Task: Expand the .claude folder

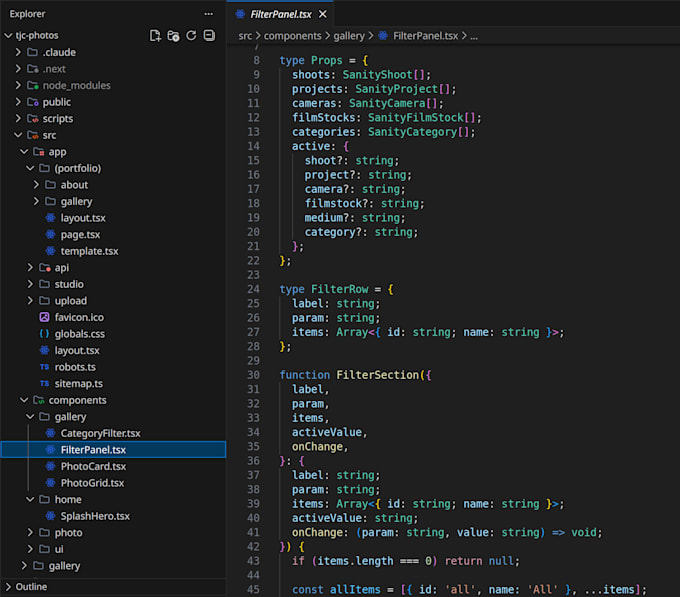Action: click(18, 52)
